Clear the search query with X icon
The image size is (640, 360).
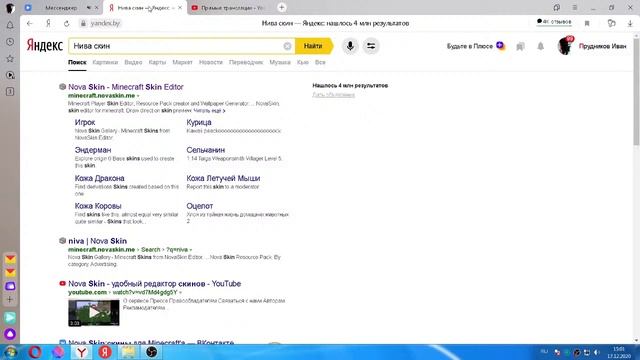coord(287,46)
